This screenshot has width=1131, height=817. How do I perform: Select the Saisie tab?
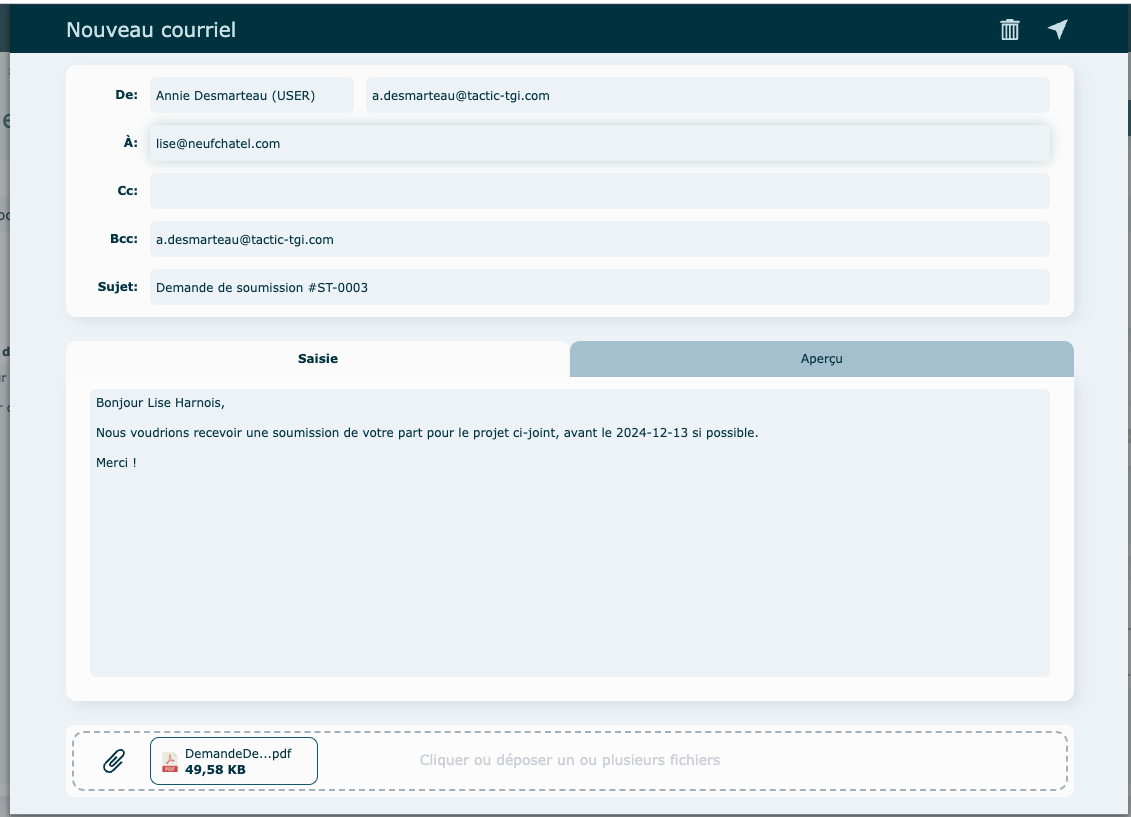(318, 359)
